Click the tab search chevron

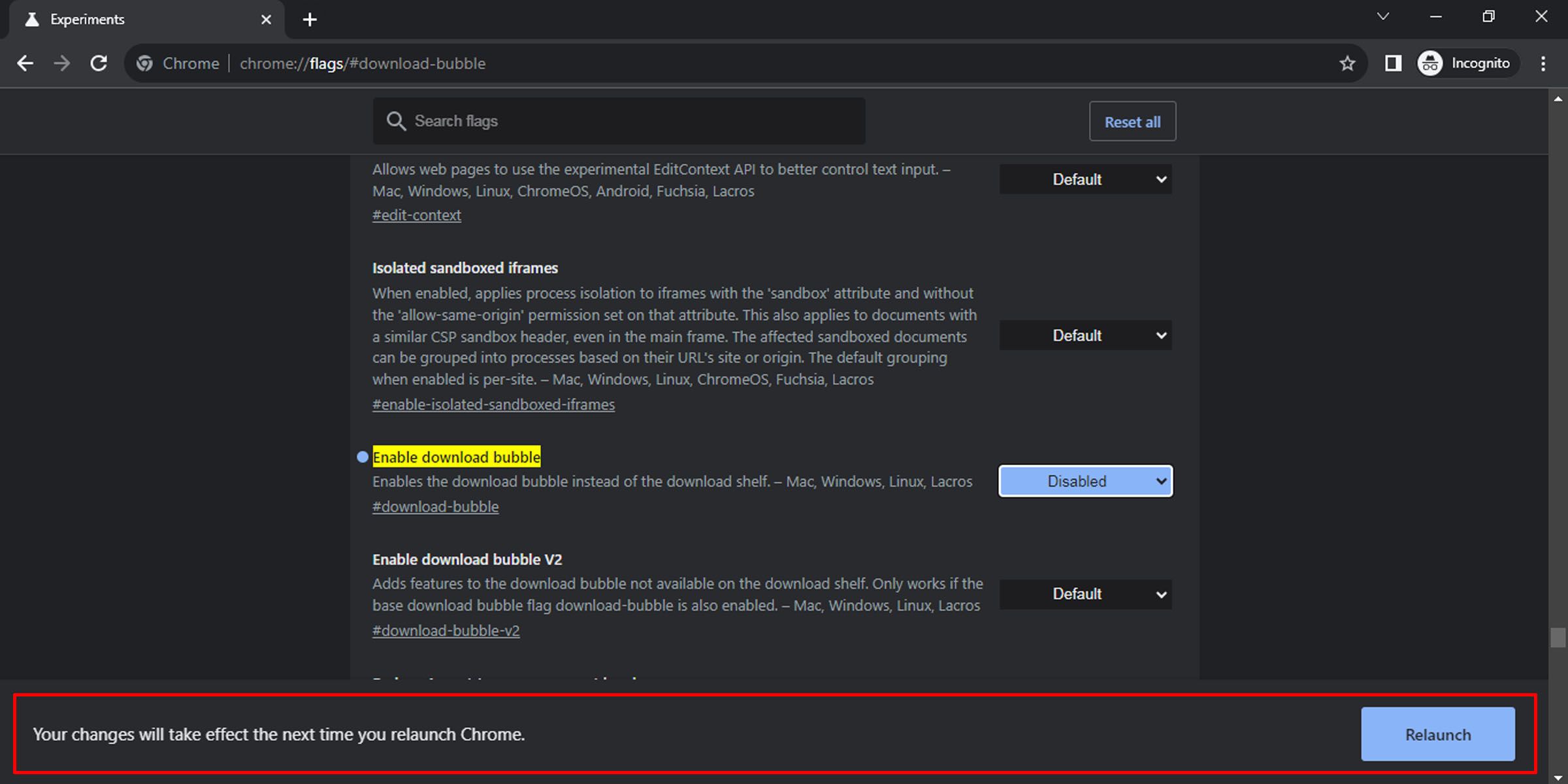(x=1382, y=17)
